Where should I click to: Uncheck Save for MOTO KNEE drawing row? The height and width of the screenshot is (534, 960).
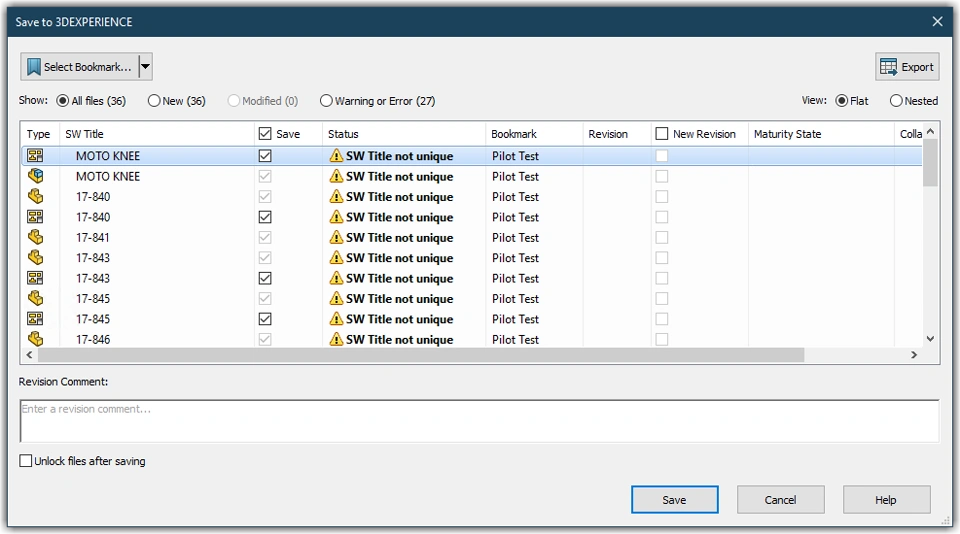(265, 156)
